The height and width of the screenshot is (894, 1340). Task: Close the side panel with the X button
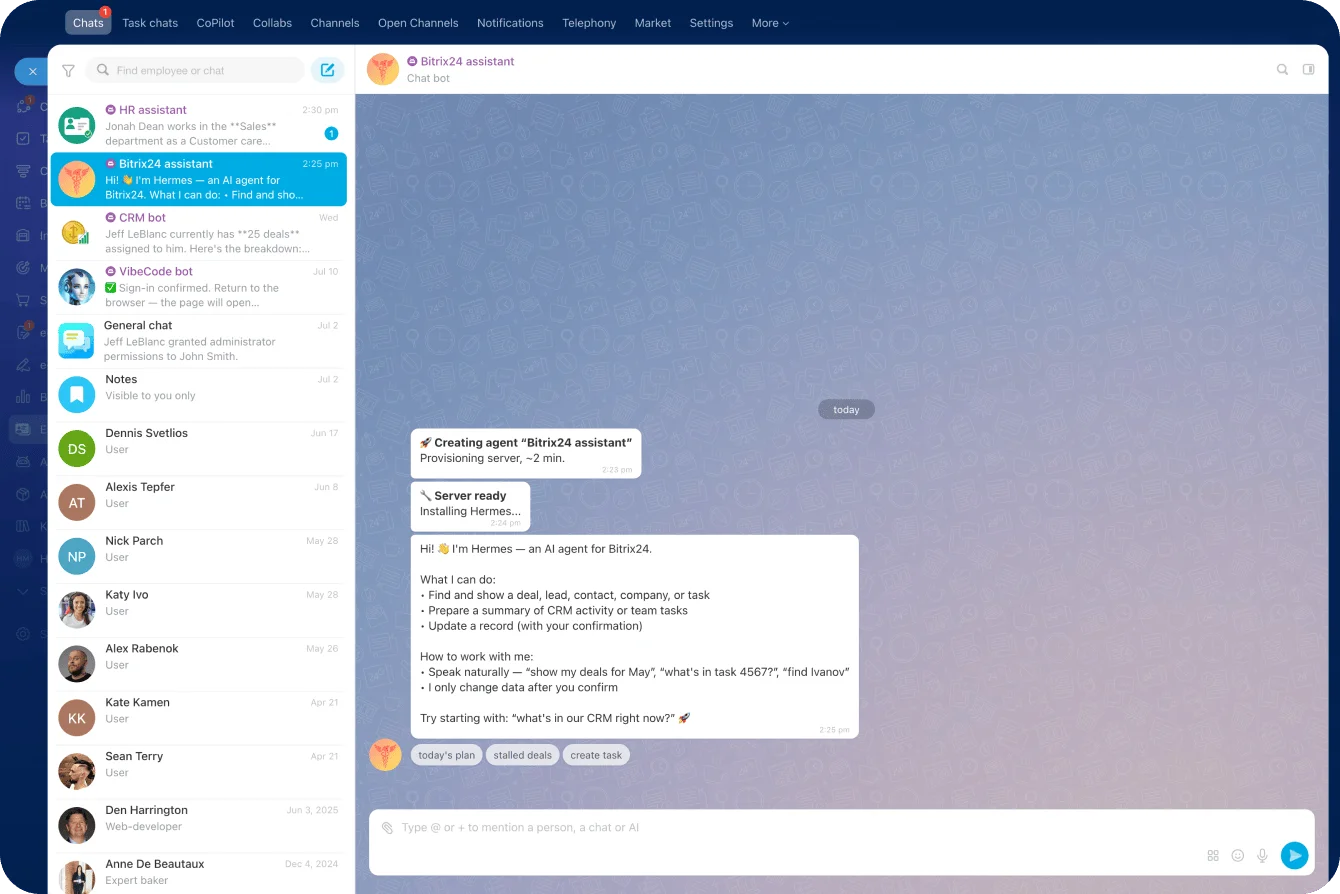(x=32, y=71)
